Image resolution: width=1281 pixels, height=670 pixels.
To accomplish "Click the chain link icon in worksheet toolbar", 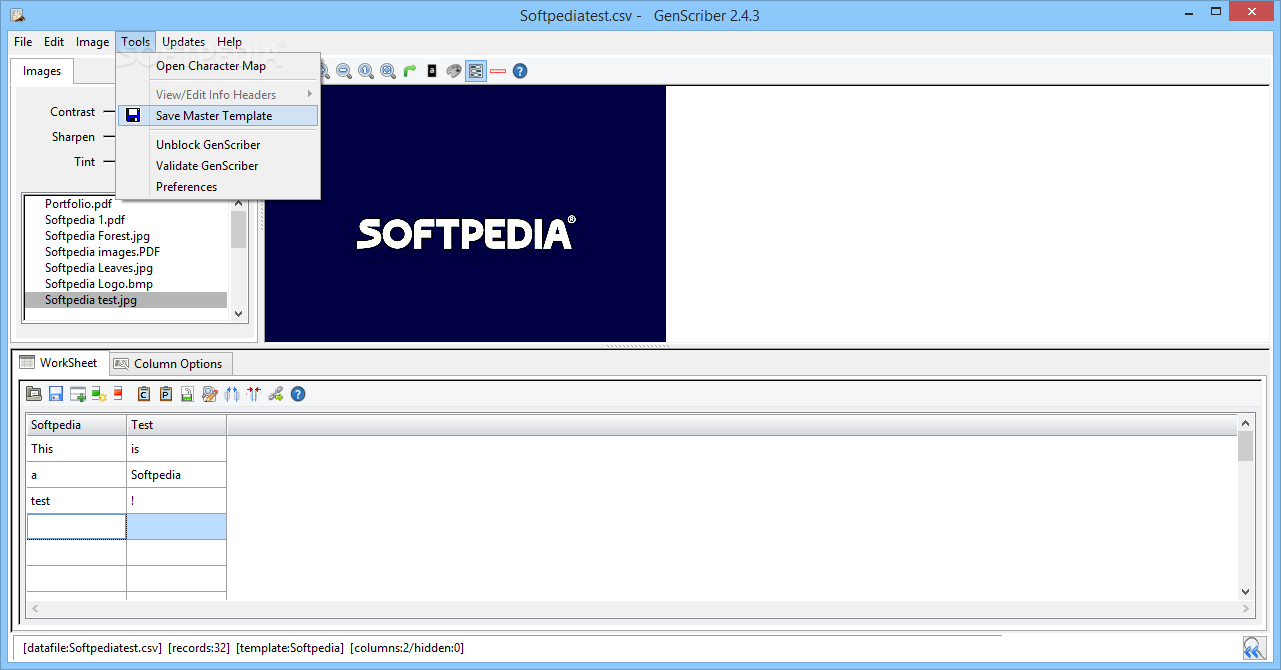I will click(x=276, y=394).
